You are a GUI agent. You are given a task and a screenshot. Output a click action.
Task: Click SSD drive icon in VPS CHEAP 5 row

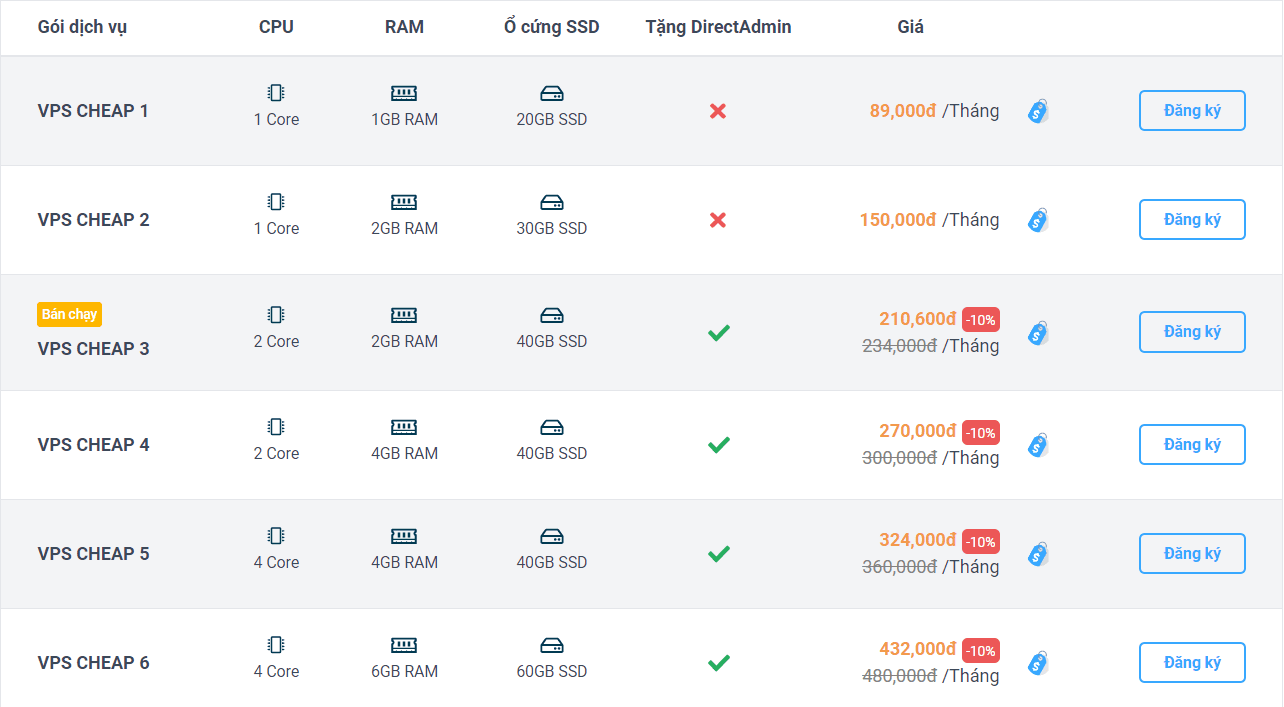click(x=552, y=536)
